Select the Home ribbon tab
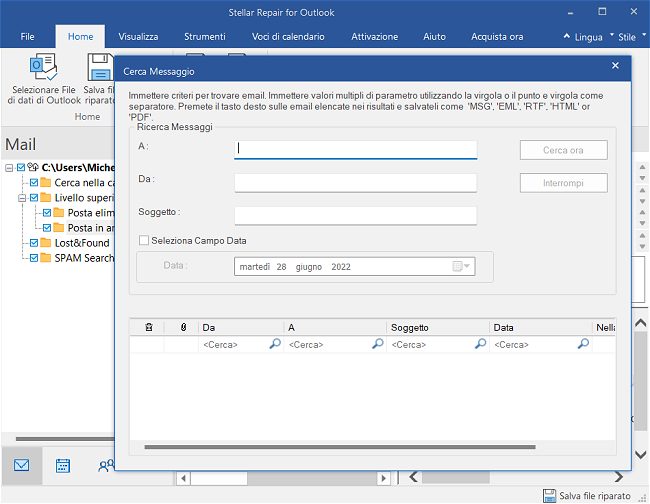This screenshot has height=504, width=650. (x=80, y=36)
